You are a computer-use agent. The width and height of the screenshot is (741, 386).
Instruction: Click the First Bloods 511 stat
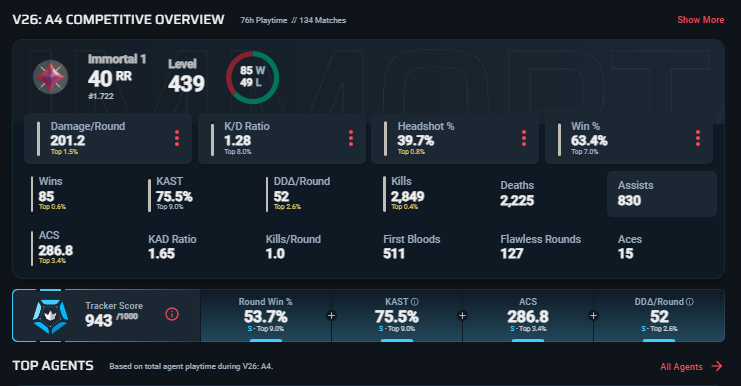[412, 247]
